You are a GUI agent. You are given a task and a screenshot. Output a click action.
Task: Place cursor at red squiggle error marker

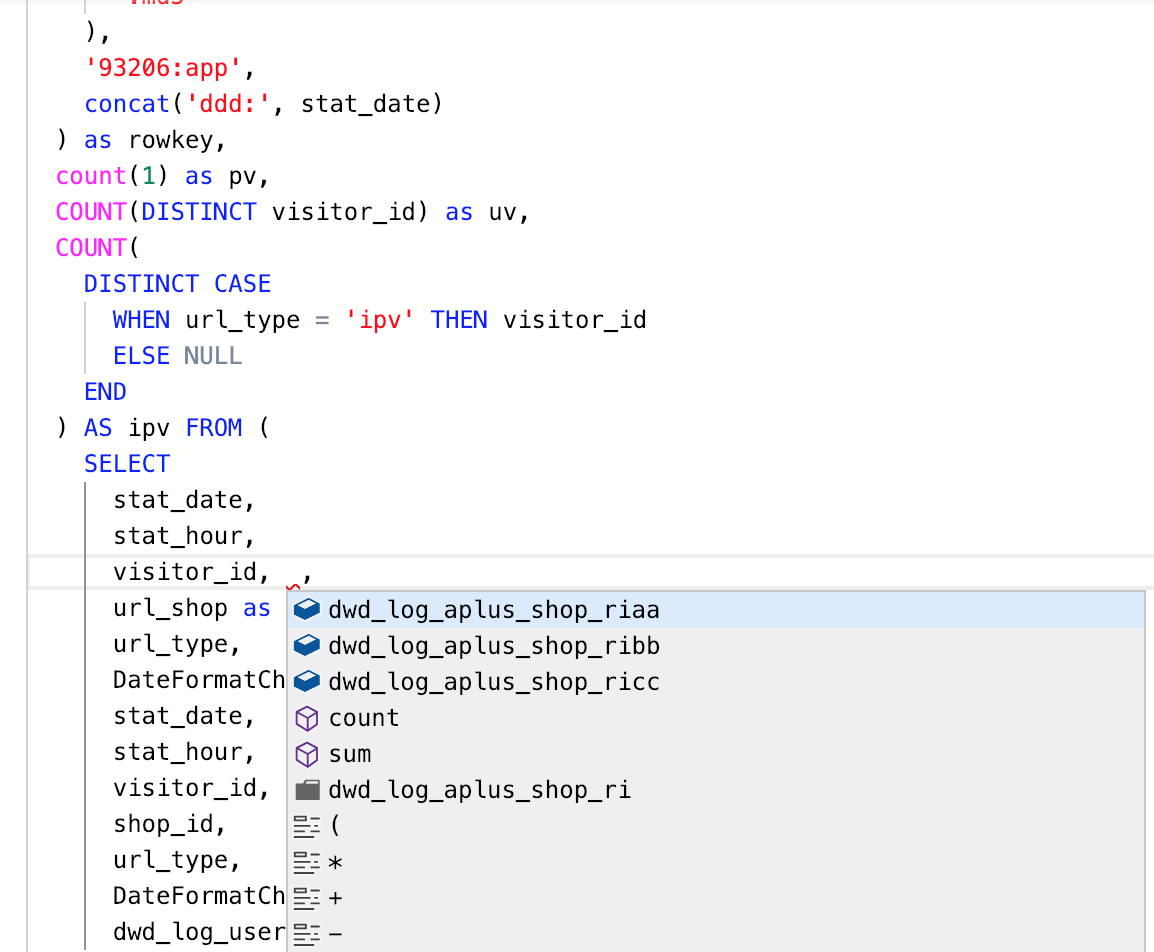pyautogui.click(x=293, y=586)
